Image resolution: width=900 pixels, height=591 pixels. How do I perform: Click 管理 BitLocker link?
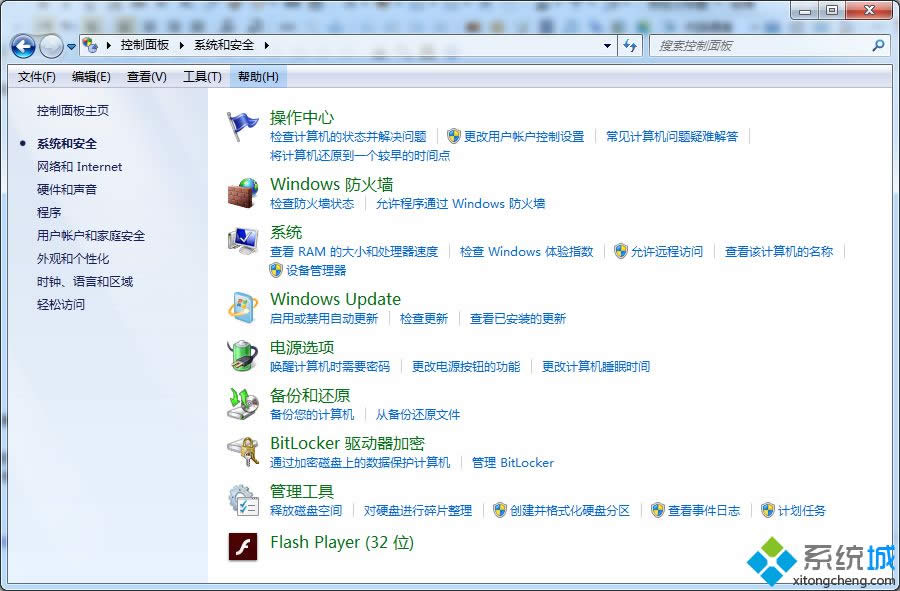click(513, 462)
